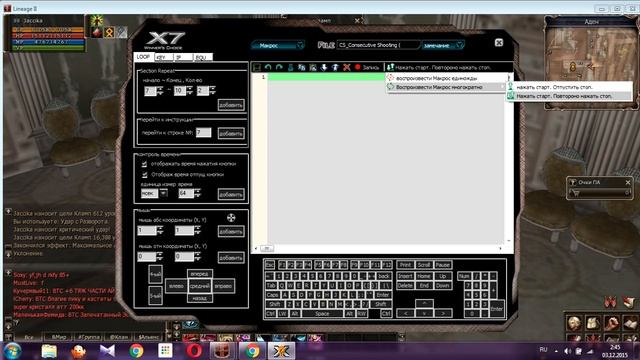The height and width of the screenshot is (360, 640).
Task: Click the Esc key on virtual keyboard
Action: tap(270, 265)
